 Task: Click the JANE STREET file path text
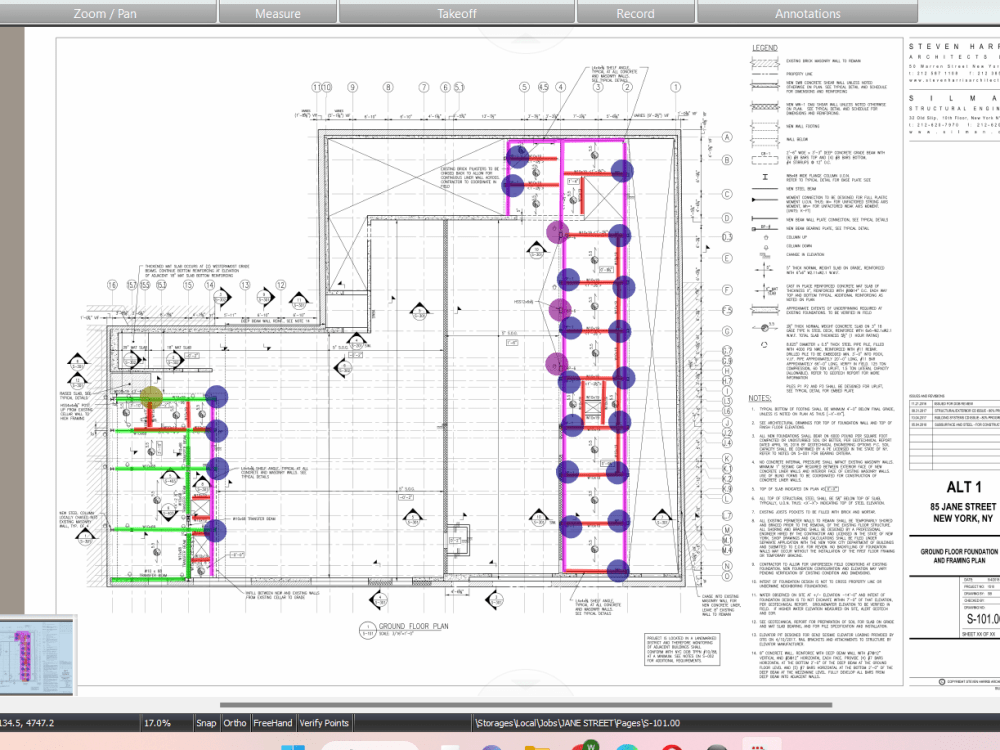(x=578, y=723)
